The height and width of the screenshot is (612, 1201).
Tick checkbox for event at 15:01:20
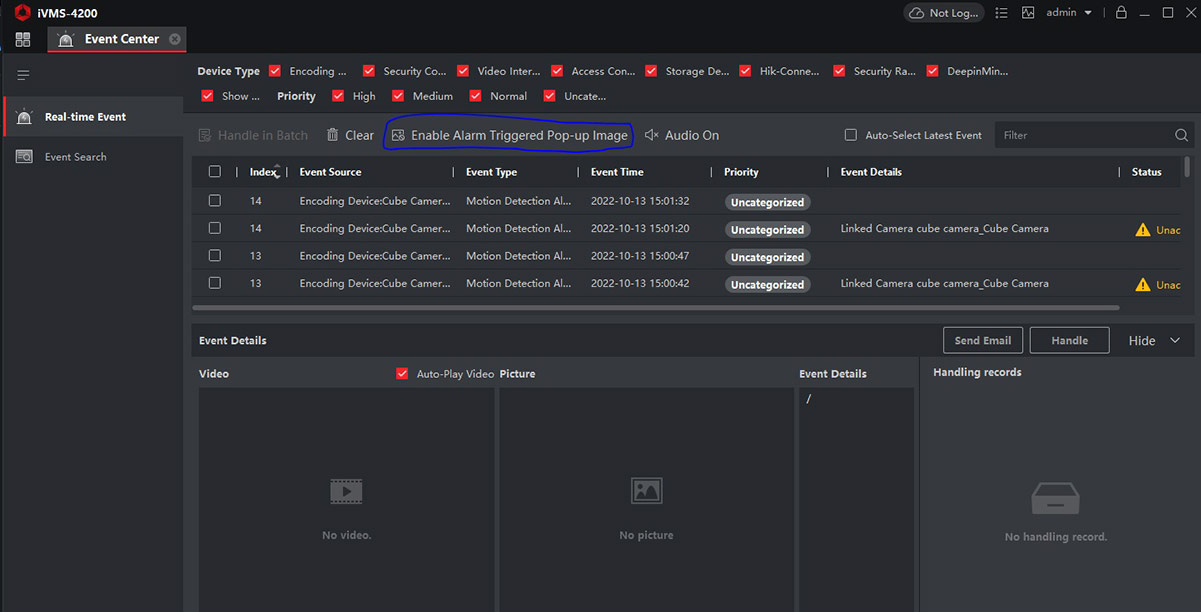(214, 228)
